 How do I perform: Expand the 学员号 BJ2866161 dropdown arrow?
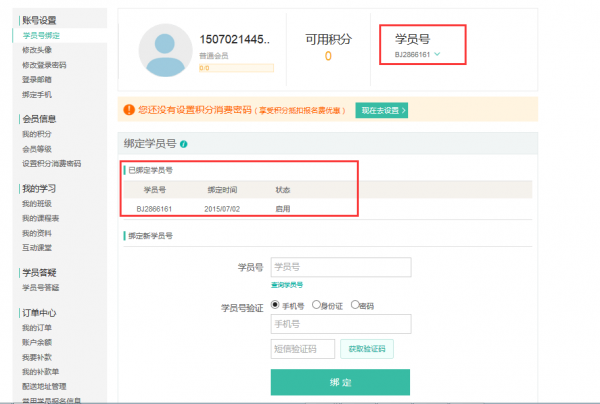click(437, 54)
